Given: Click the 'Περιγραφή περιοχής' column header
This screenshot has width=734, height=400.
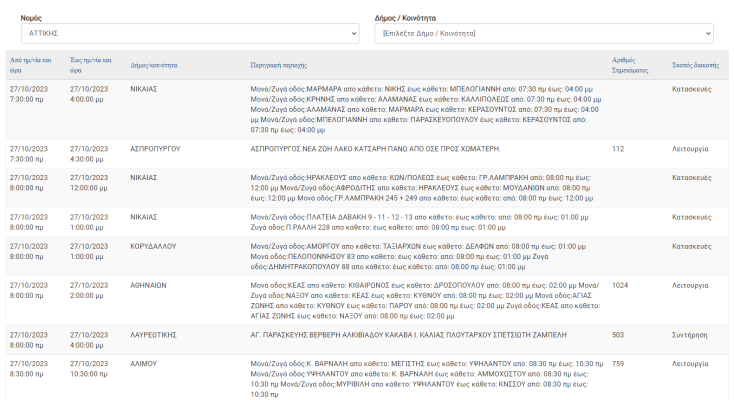Looking at the screenshot, I should click(284, 65).
